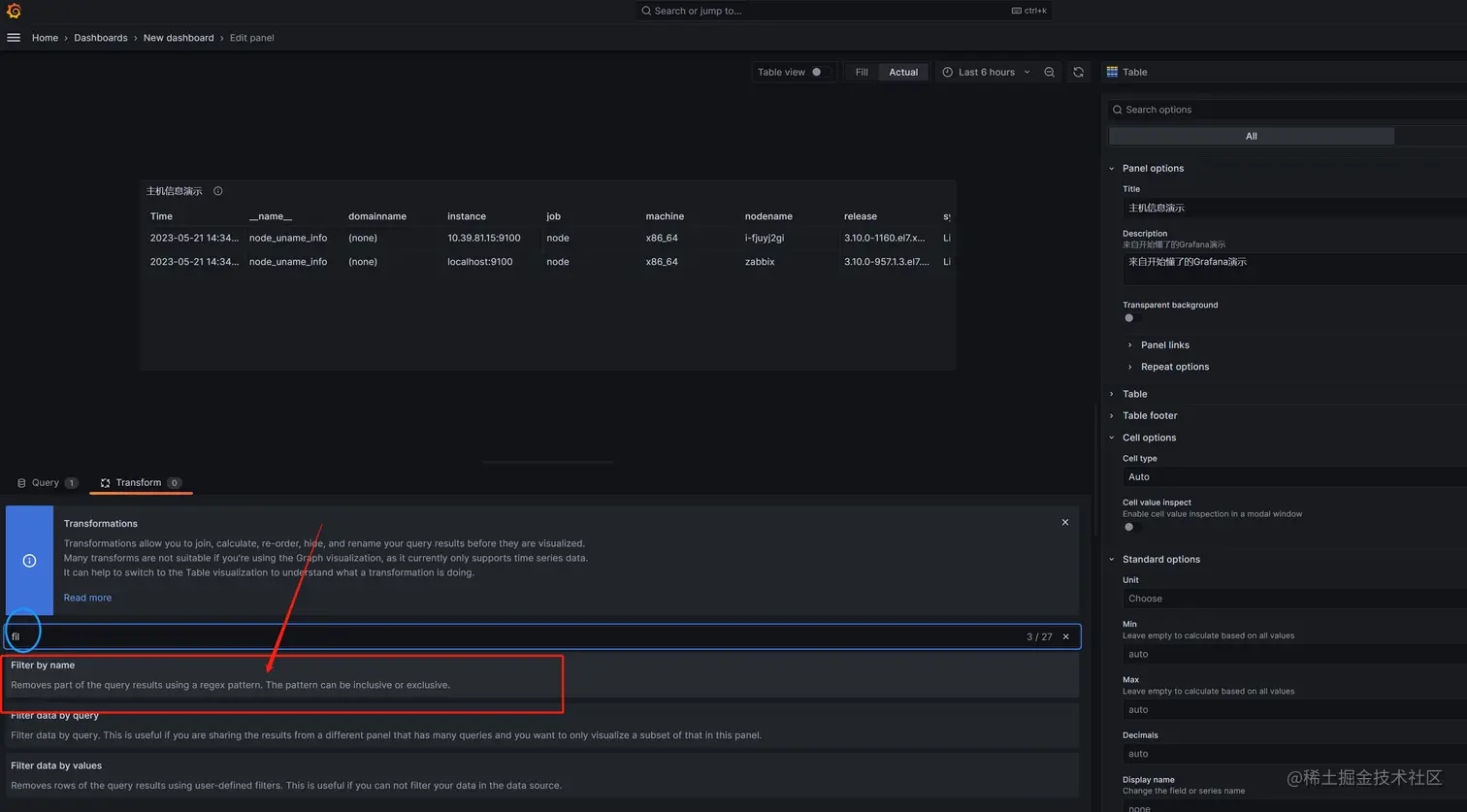Click the localhost:9100 instance cell
Viewport: 1467px width, 812px height.
[480, 261]
